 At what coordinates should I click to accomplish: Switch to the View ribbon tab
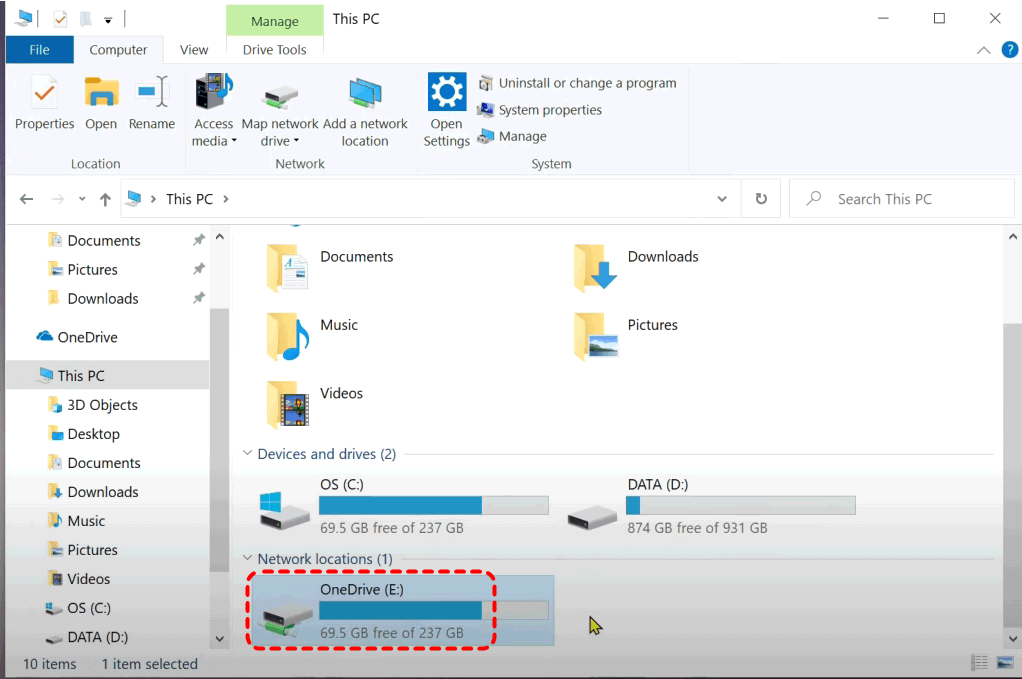point(194,50)
